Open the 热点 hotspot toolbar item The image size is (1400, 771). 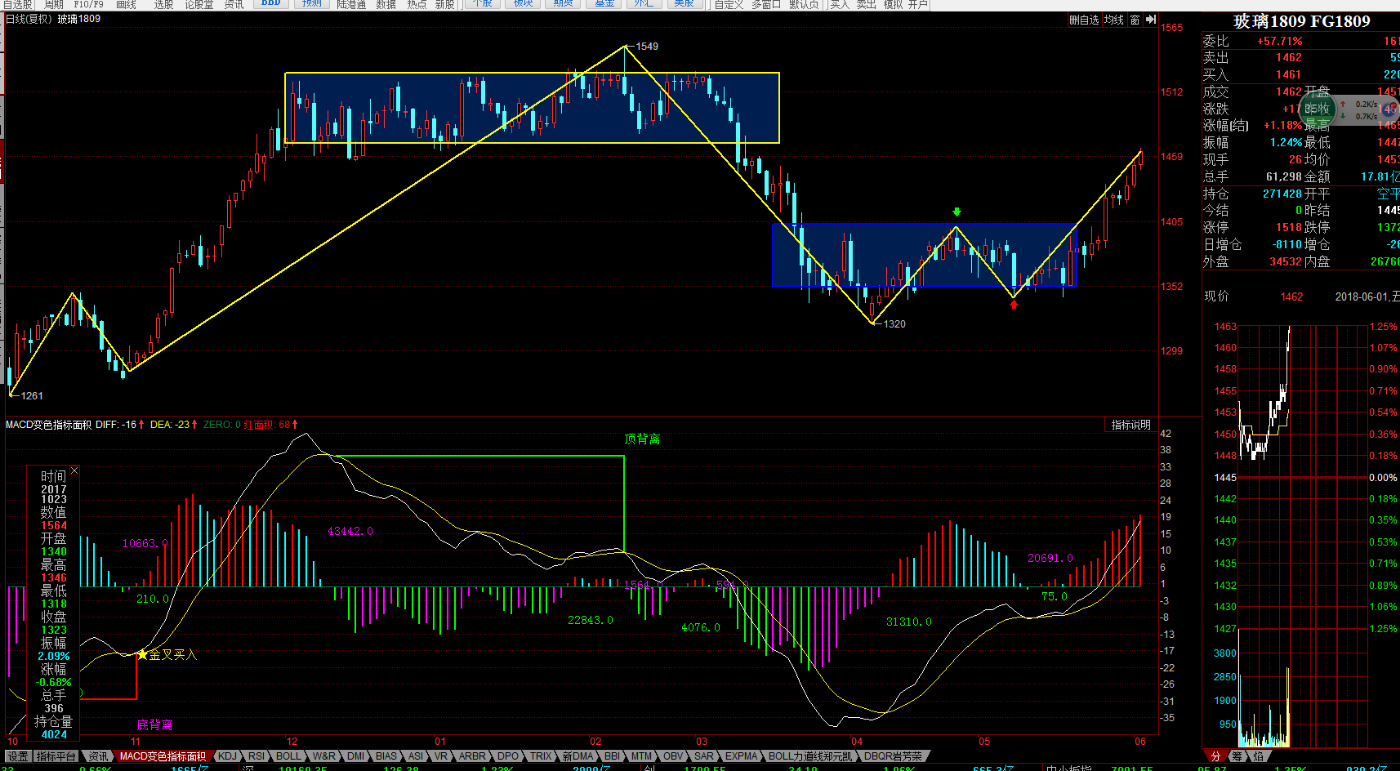(x=416, y=5)
